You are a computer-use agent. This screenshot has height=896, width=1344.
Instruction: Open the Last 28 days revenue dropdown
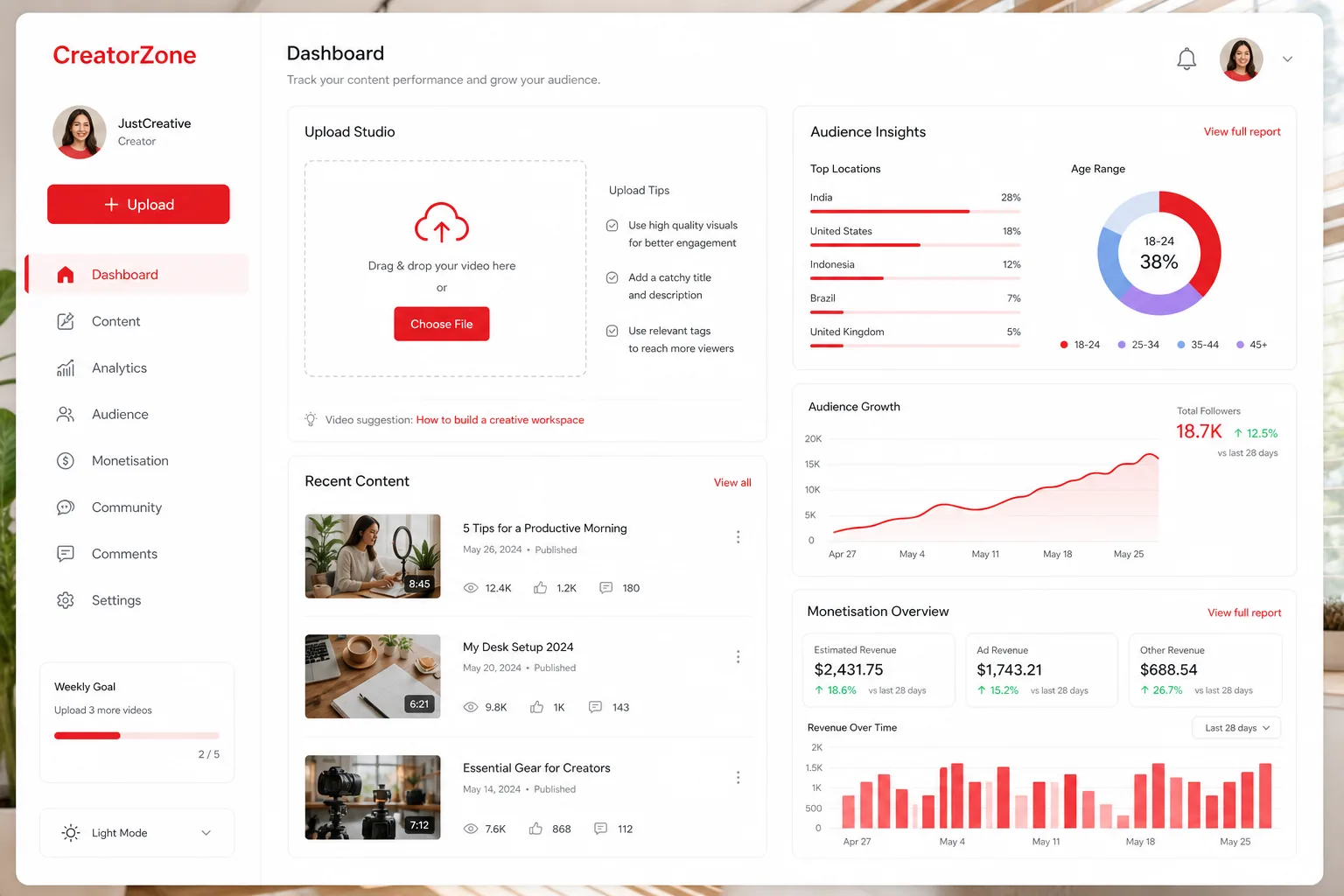click(x=1236, y=728)
